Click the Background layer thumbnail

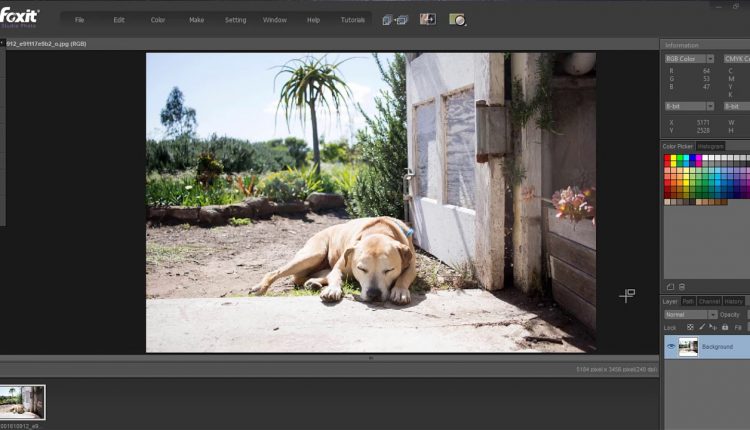point(688,347)
